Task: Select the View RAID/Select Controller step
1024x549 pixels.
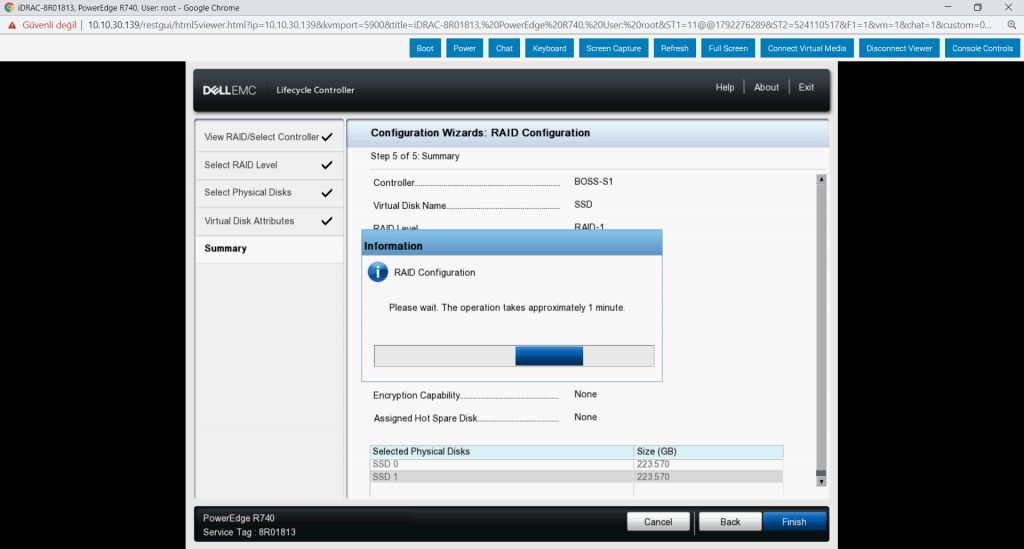Action: pyautogui.click(x=262, y=137)
